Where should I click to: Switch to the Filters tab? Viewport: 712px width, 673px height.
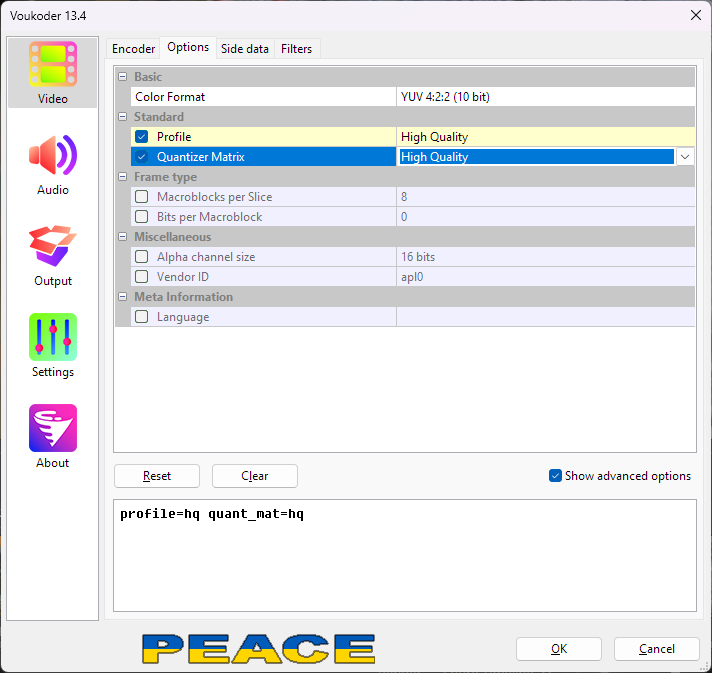coord(296,49)
